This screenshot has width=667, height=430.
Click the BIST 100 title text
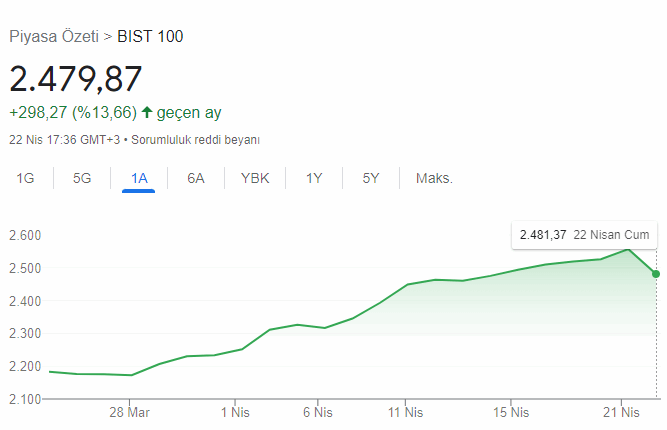(x=150, y=37)
